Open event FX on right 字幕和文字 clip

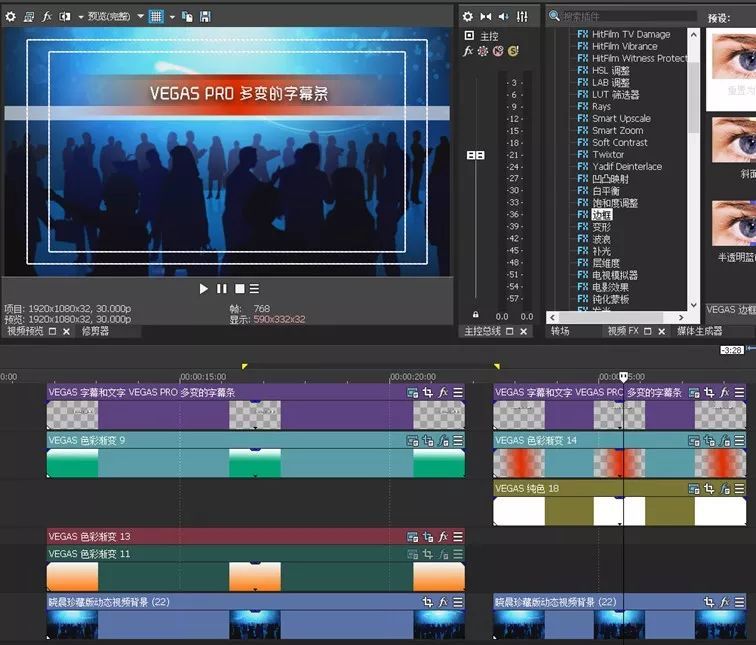coord(725,392)
